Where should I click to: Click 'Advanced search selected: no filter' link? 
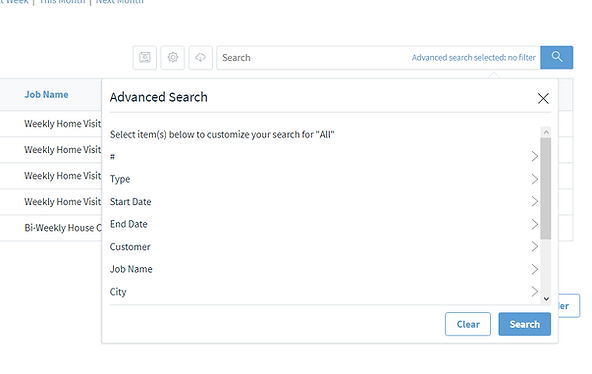click(x=473, y=58)
